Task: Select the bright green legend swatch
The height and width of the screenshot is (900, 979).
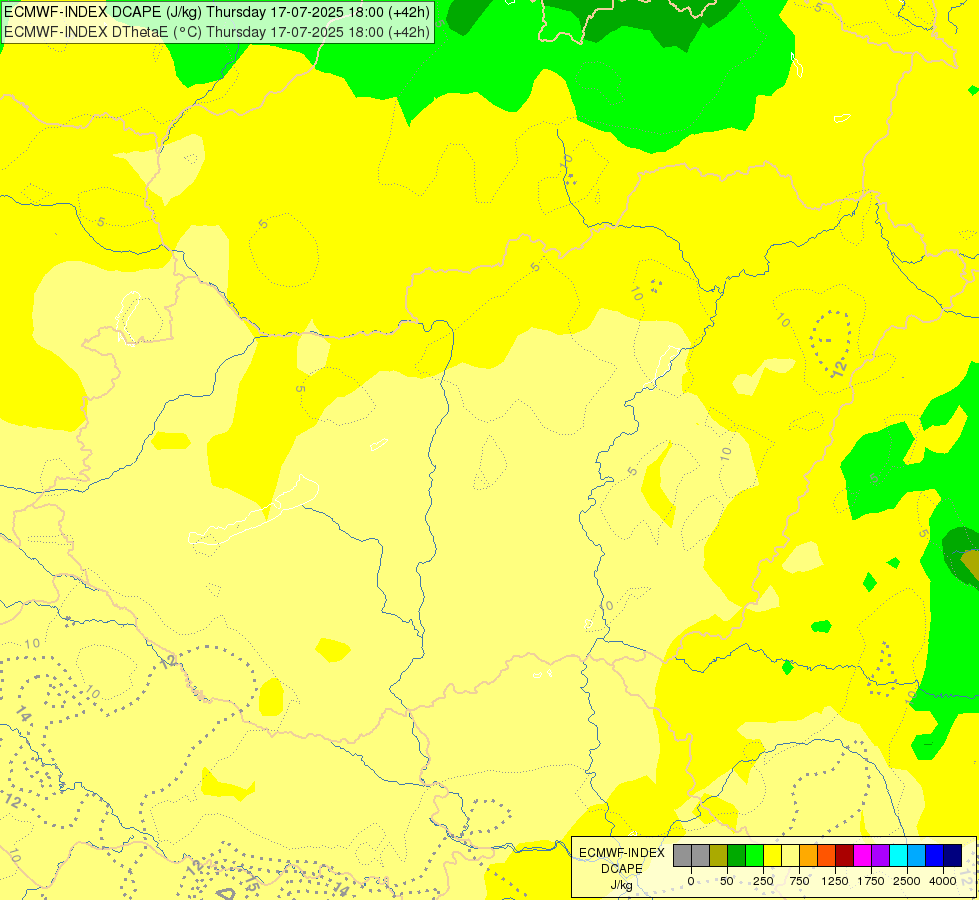Action: click(754, 855)
